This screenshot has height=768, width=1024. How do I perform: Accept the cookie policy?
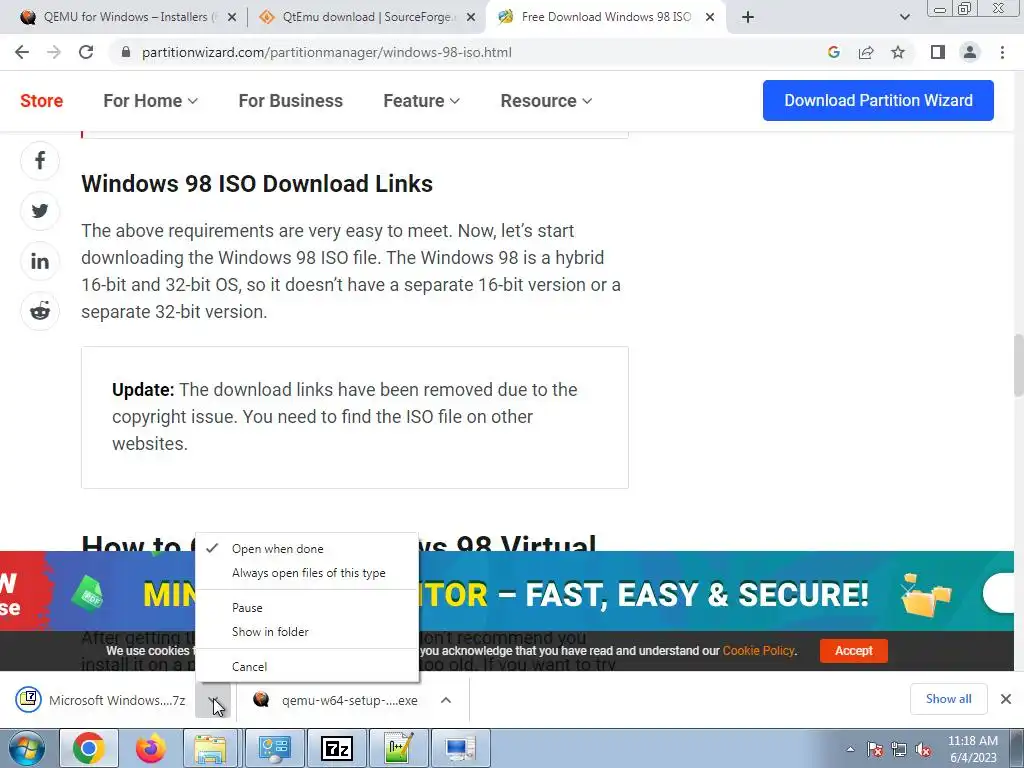(x=854, y=650)
